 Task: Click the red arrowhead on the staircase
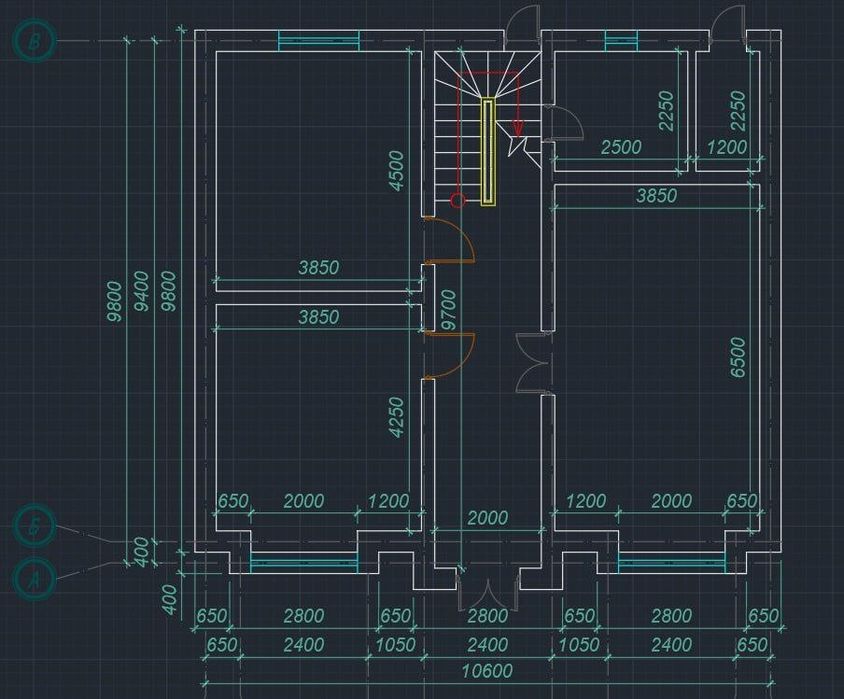click(x=517, y=126)
